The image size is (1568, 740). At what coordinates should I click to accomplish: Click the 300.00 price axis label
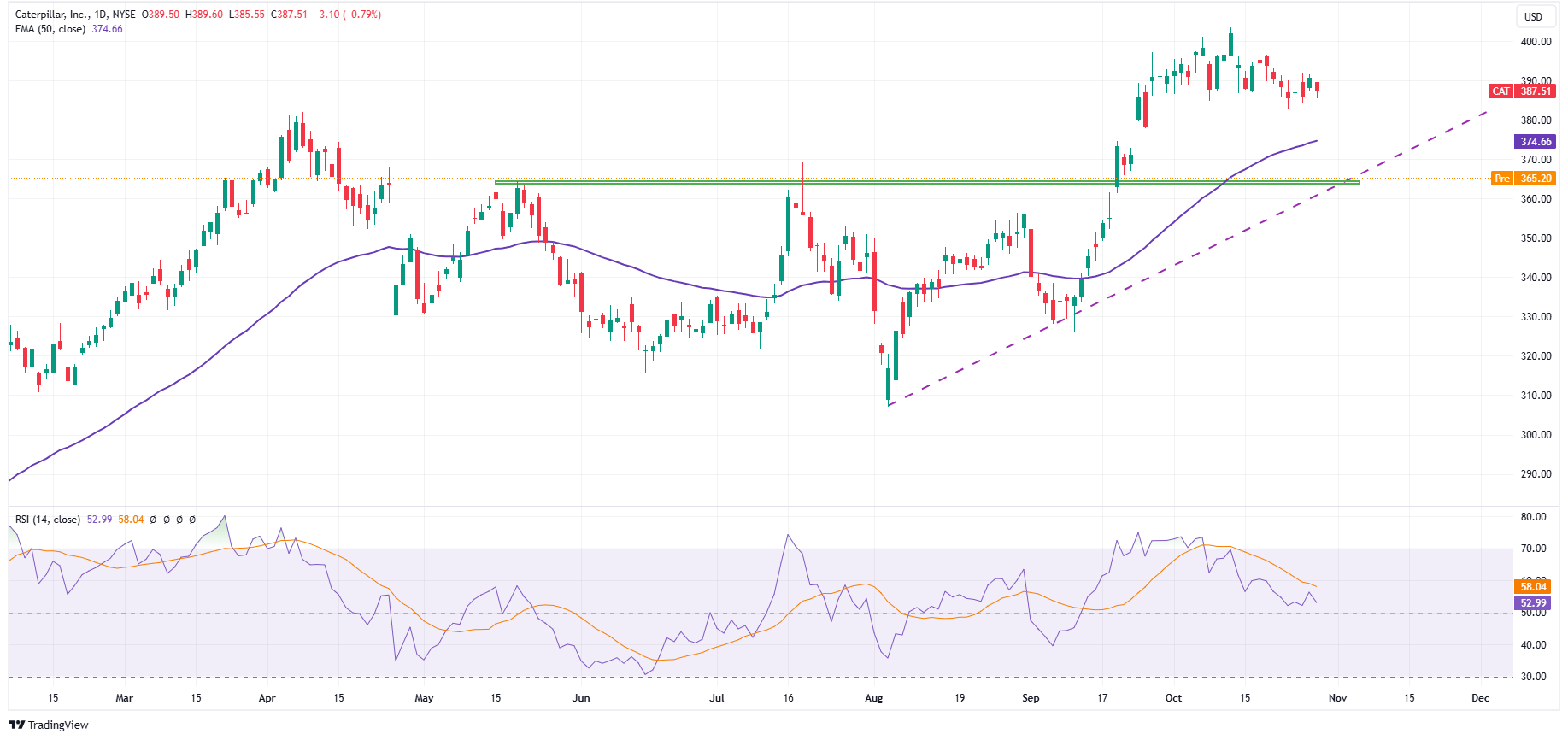click(1536, 435)
